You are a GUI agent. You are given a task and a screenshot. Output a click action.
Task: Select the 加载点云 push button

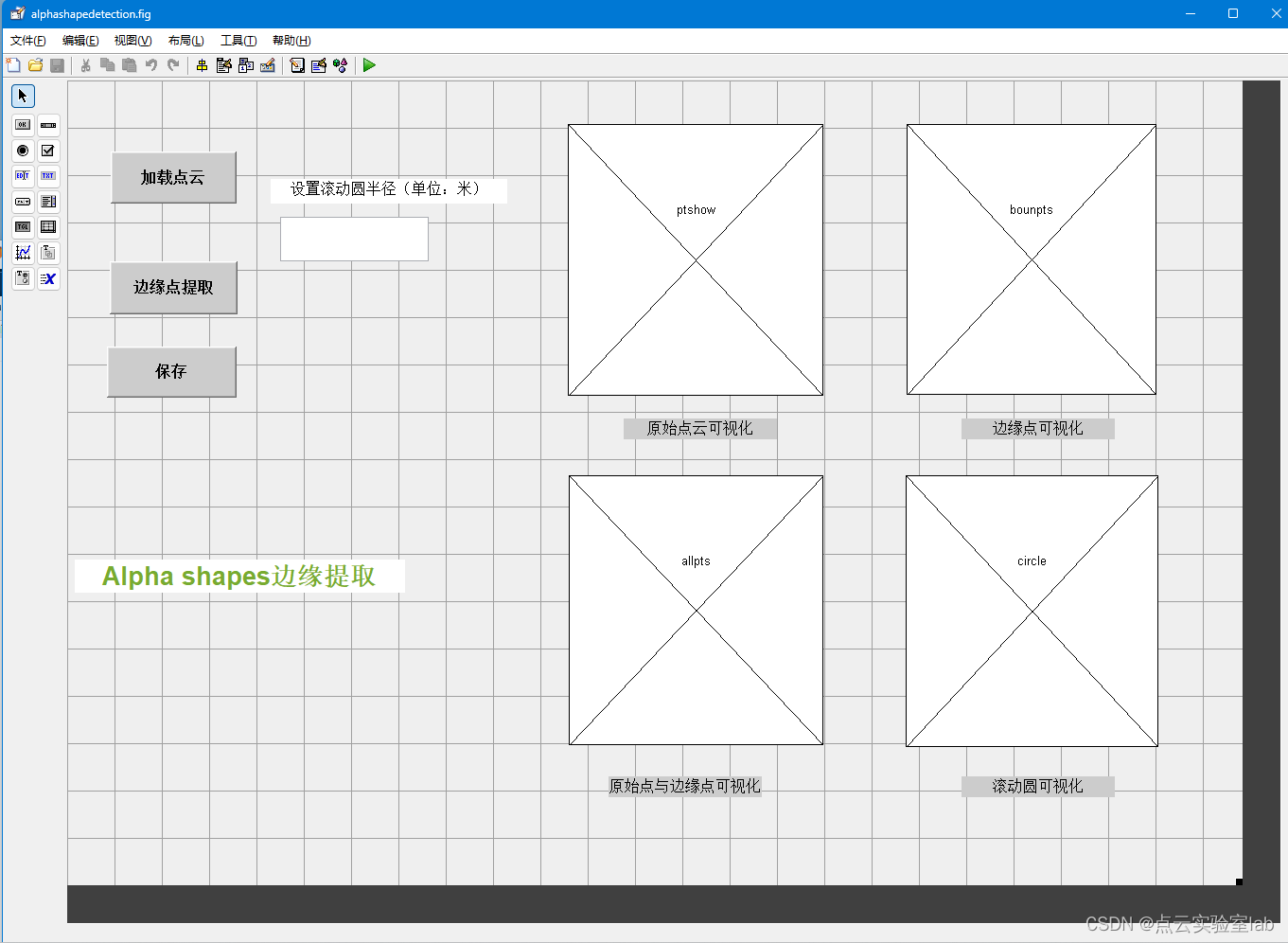click(x=173, y=177)
